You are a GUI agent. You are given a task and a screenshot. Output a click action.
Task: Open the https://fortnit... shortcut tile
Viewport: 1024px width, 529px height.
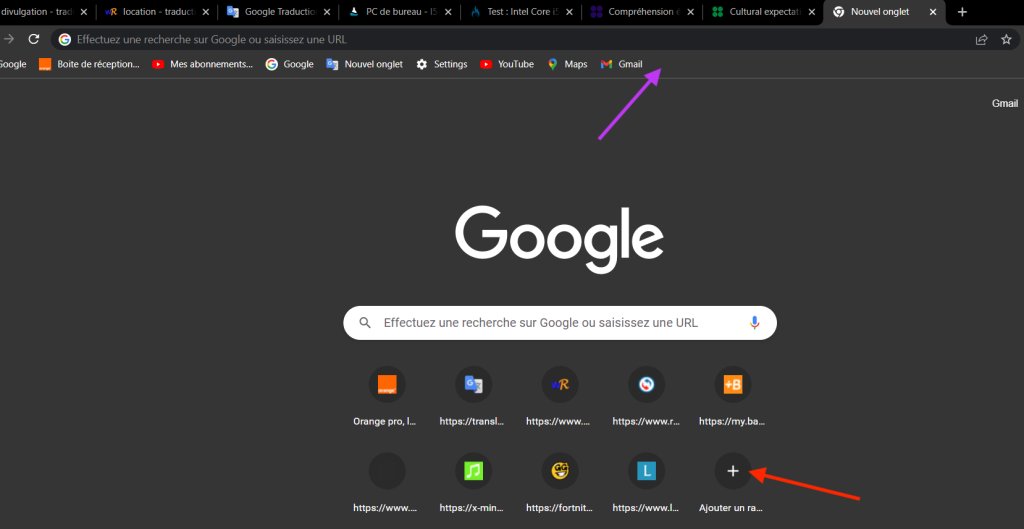pyautogui.click(x=560, y=483)
